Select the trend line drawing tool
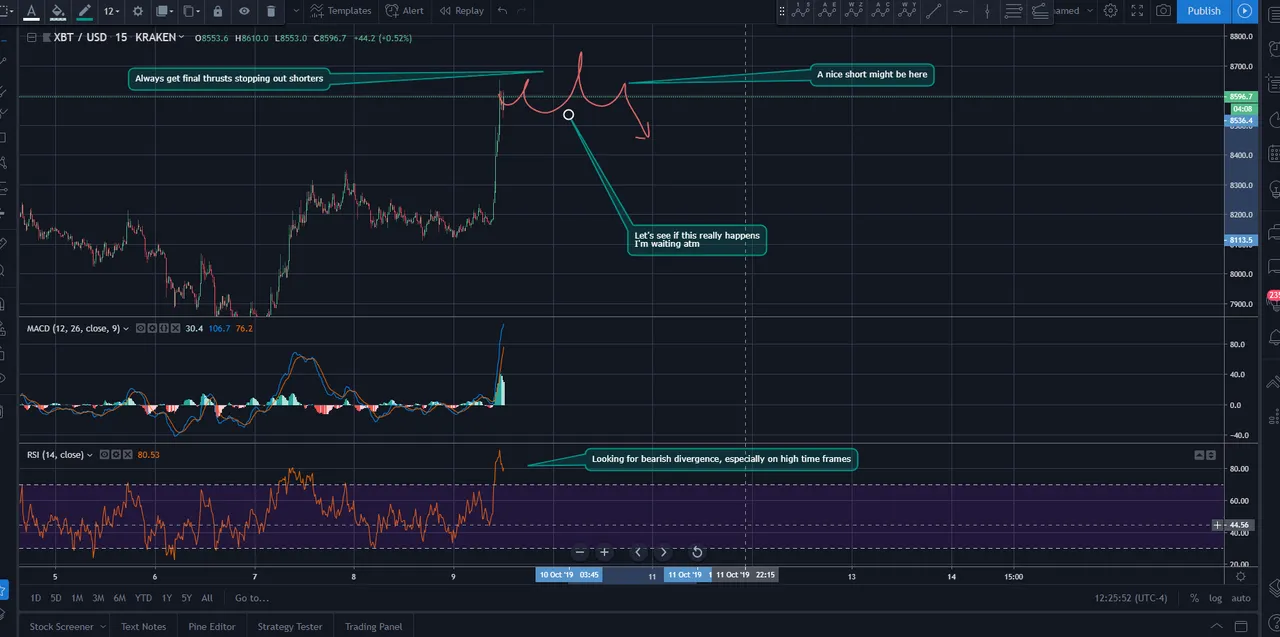Viewport: 1280px width, 637px height. pyautogui.click(x=933, y=11)
